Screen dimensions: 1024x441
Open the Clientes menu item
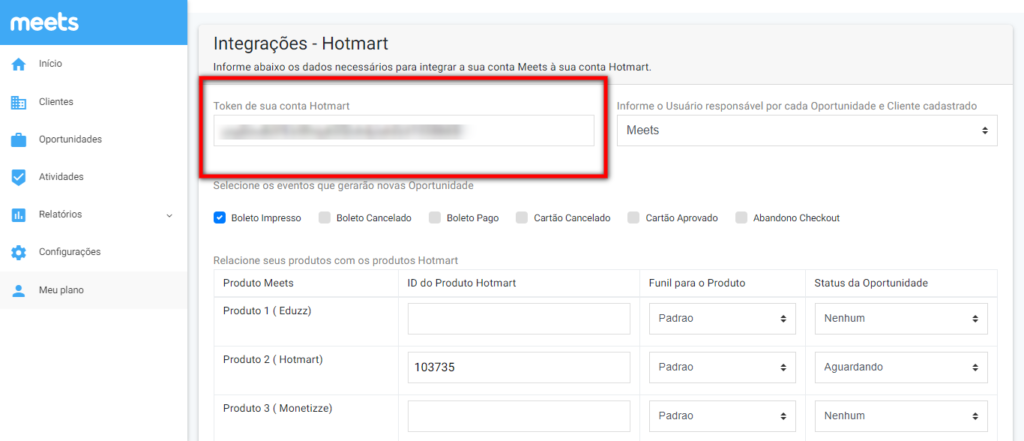coord(93,102)
